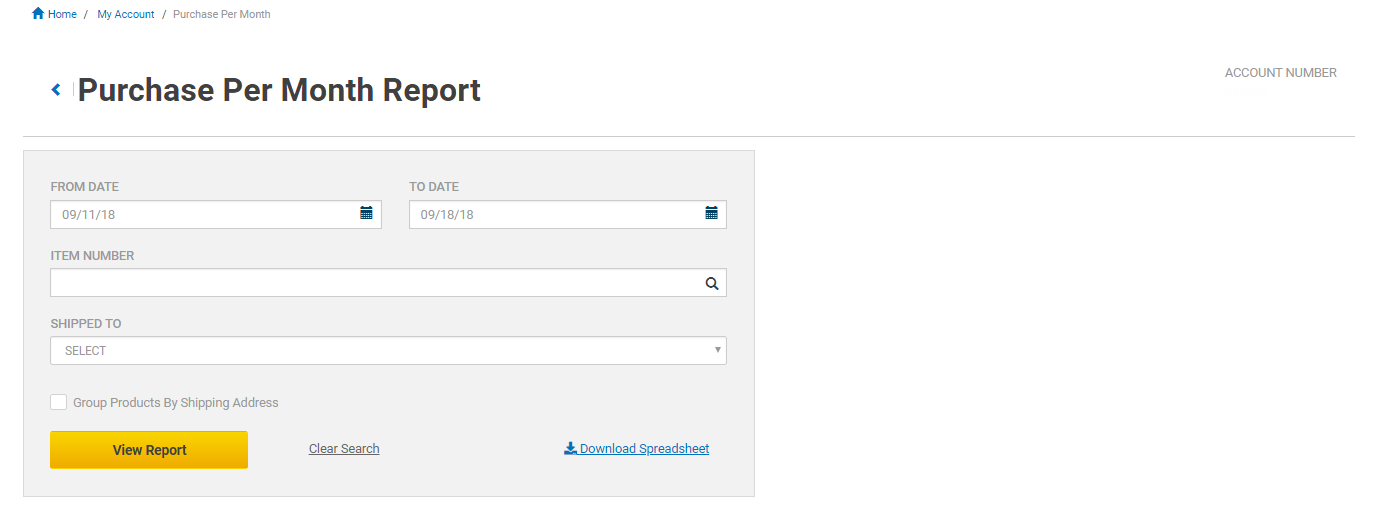Click the Download Spreadsheet link text
Screen dimensions: 1385x517
click(644, 449)
